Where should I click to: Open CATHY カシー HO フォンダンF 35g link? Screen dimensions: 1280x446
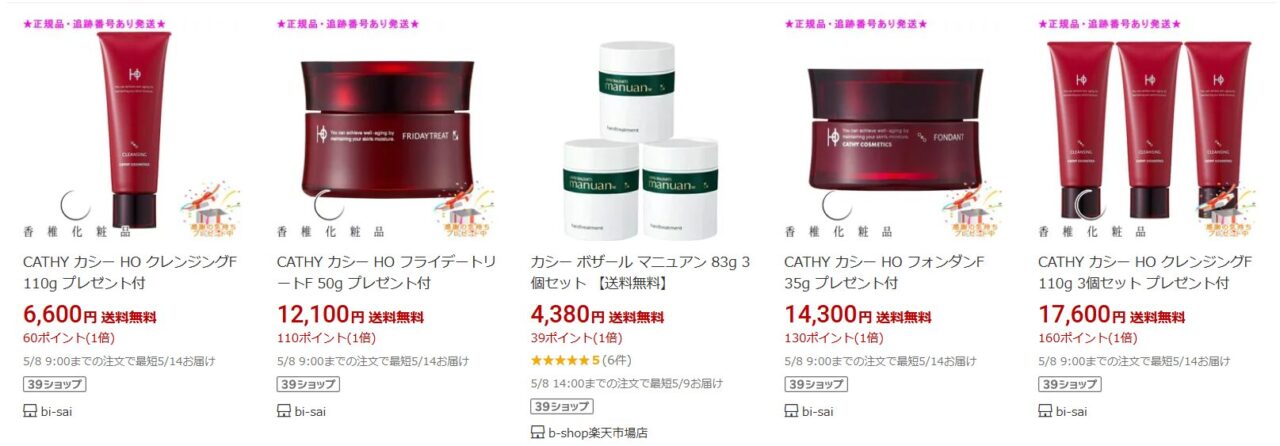(885, 272)
